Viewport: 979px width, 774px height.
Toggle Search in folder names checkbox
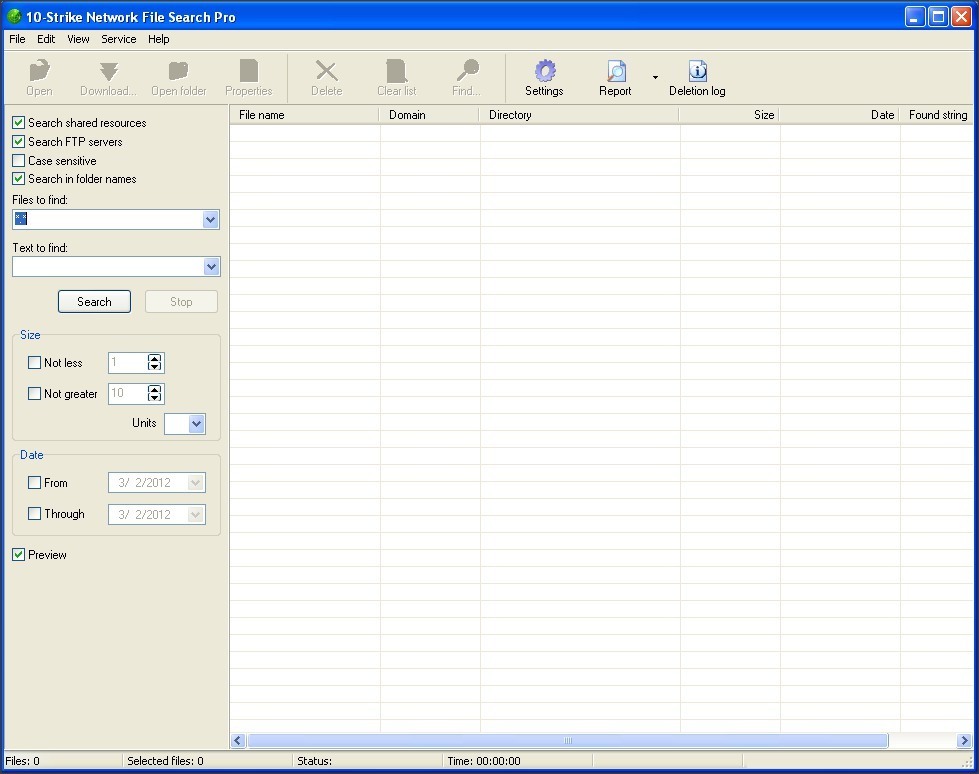coord(19,179)
